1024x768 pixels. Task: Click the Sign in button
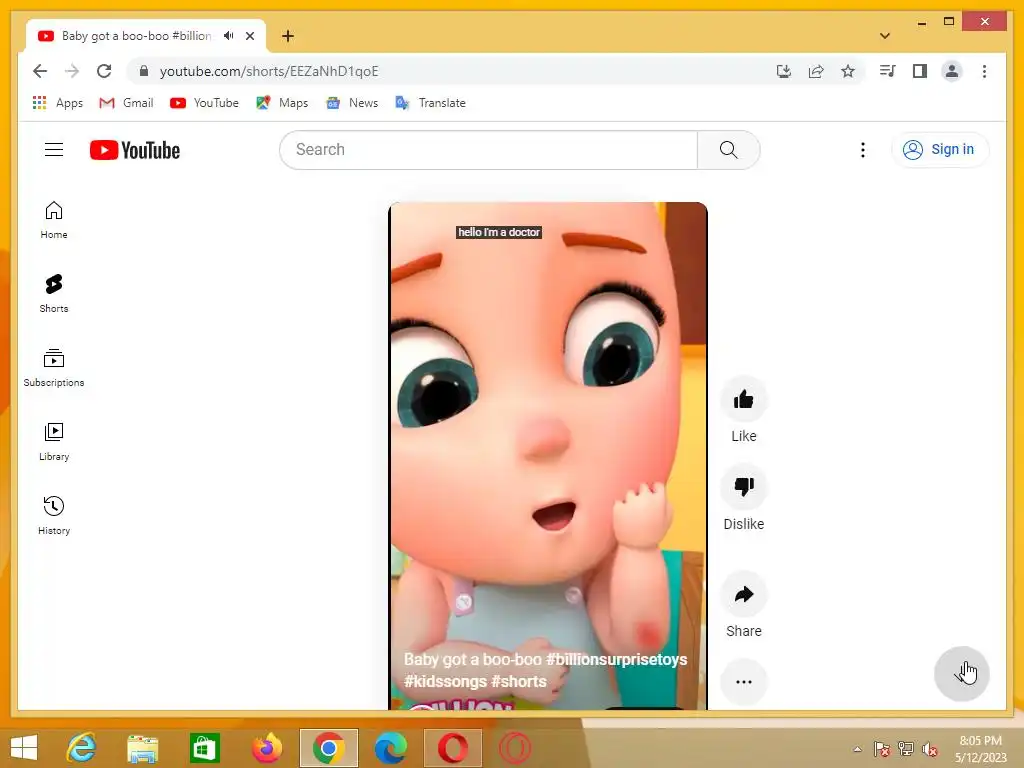point(940,150)
